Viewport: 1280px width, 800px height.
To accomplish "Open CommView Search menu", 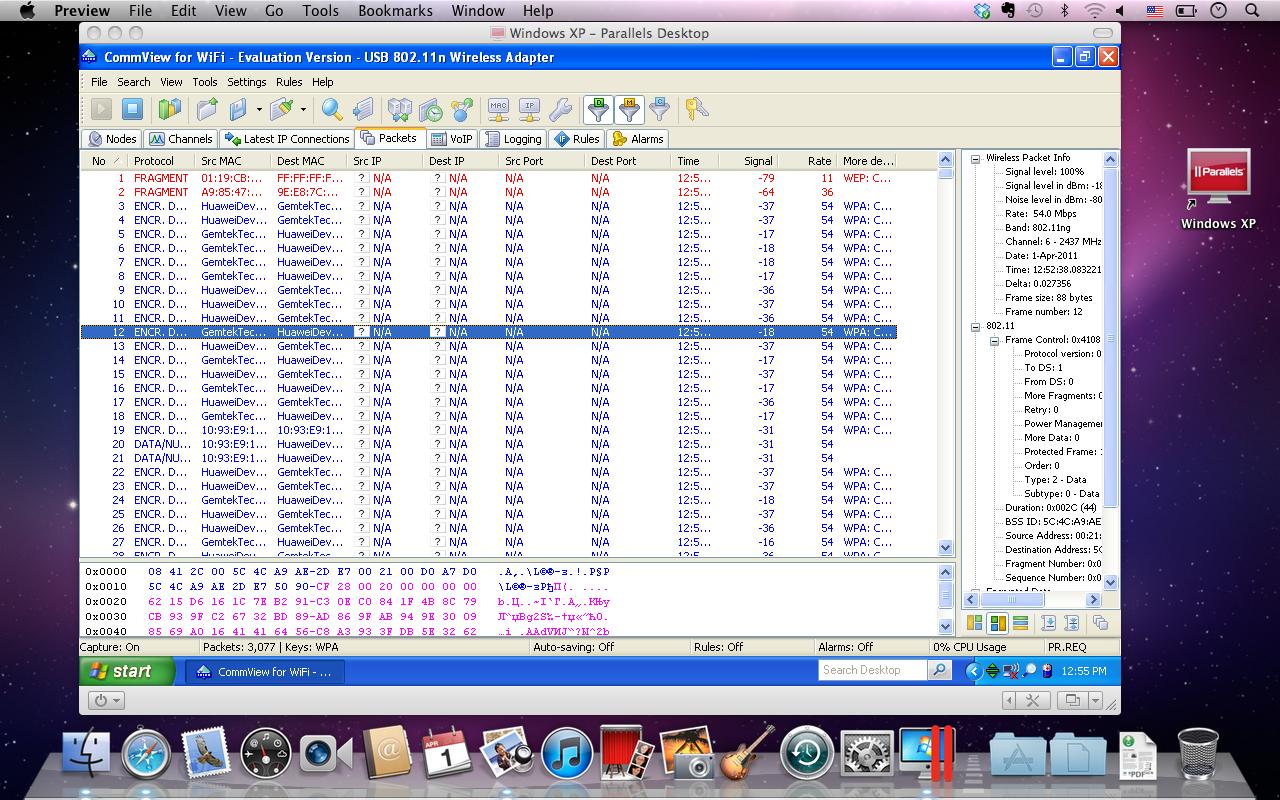I will pyautogui.click(x=133, y=82).
